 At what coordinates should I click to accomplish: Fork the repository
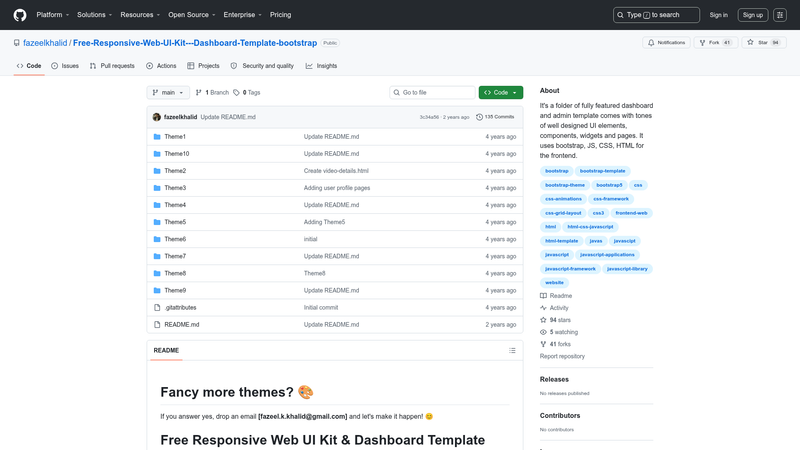click(x=715, y=43)
